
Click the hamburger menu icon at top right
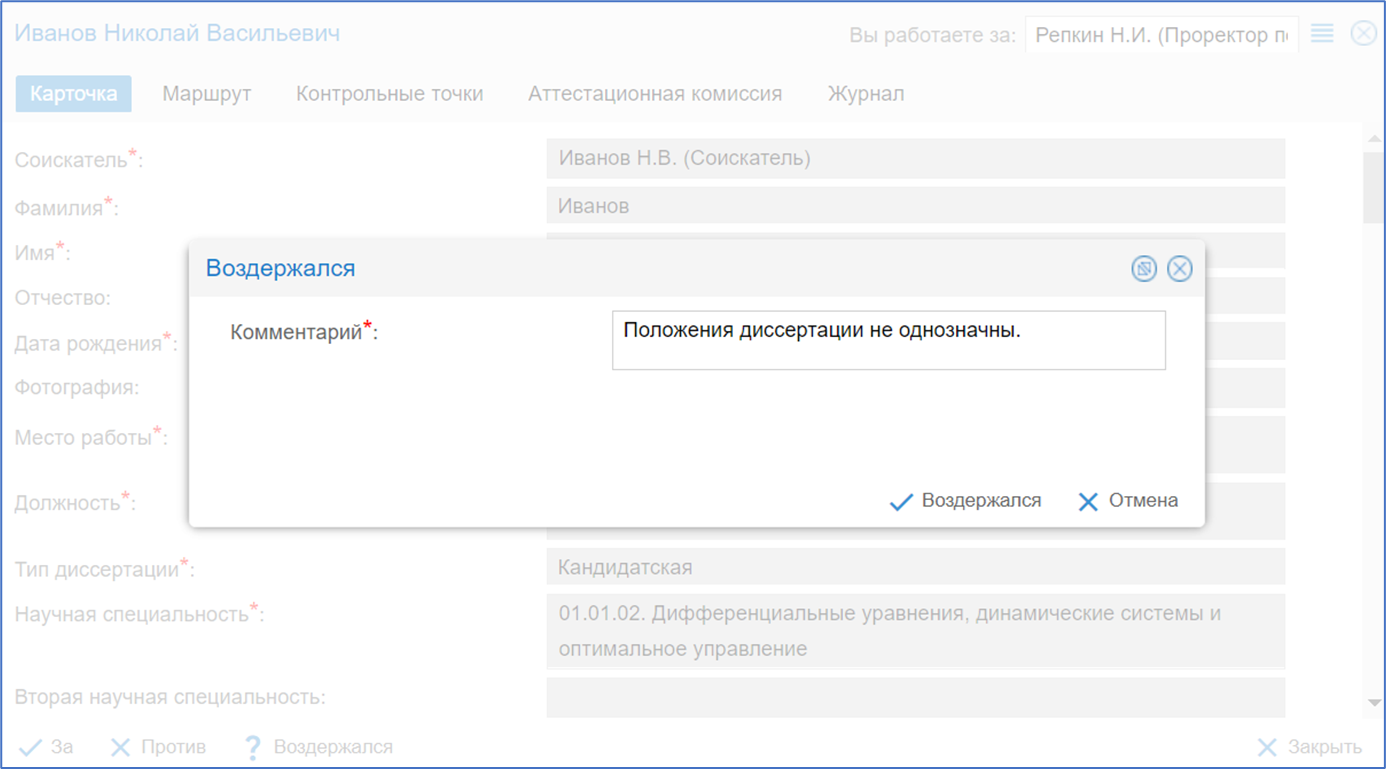[x=1322, y=34]
